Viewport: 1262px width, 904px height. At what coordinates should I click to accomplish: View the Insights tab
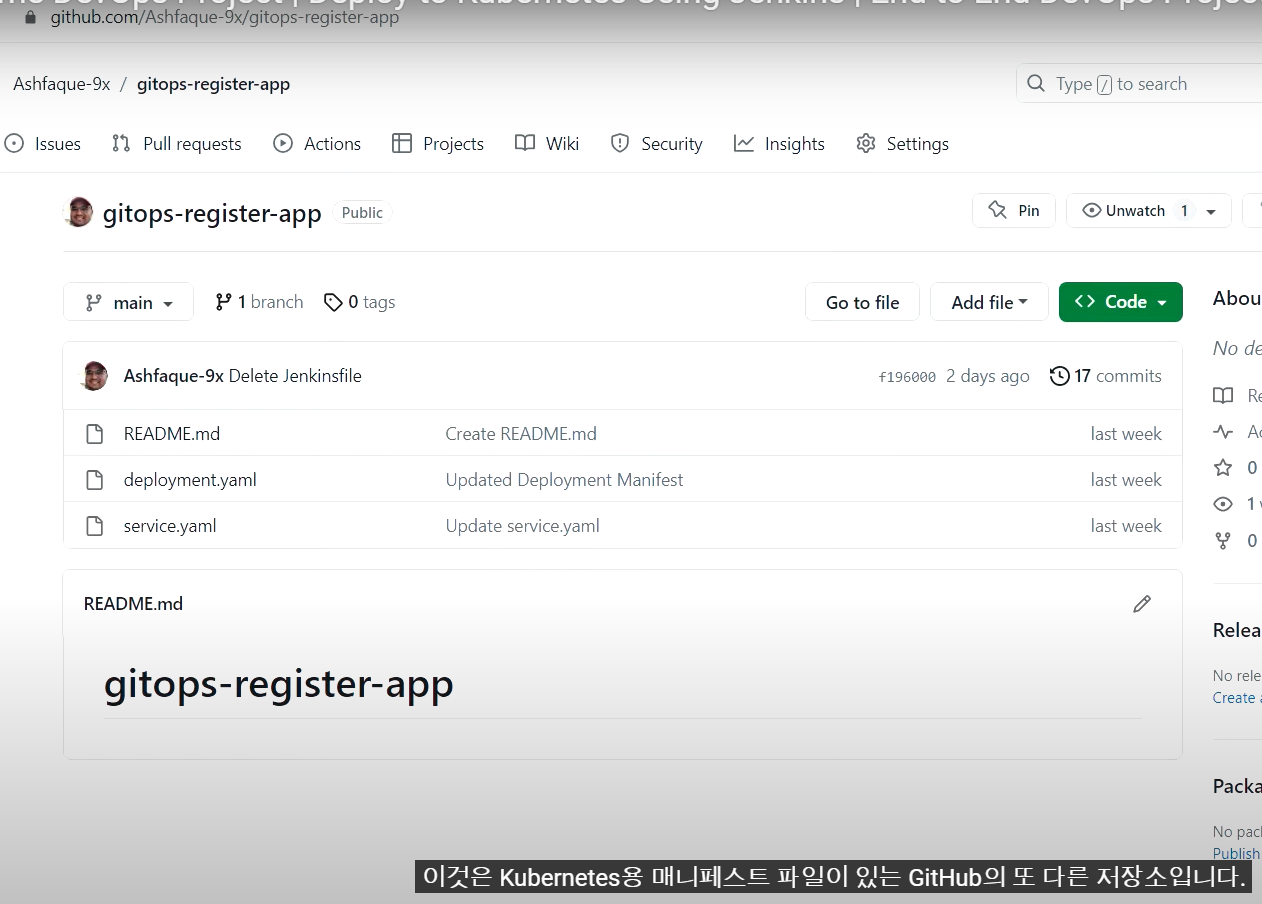pyautogui.click(x=779, y=144)
